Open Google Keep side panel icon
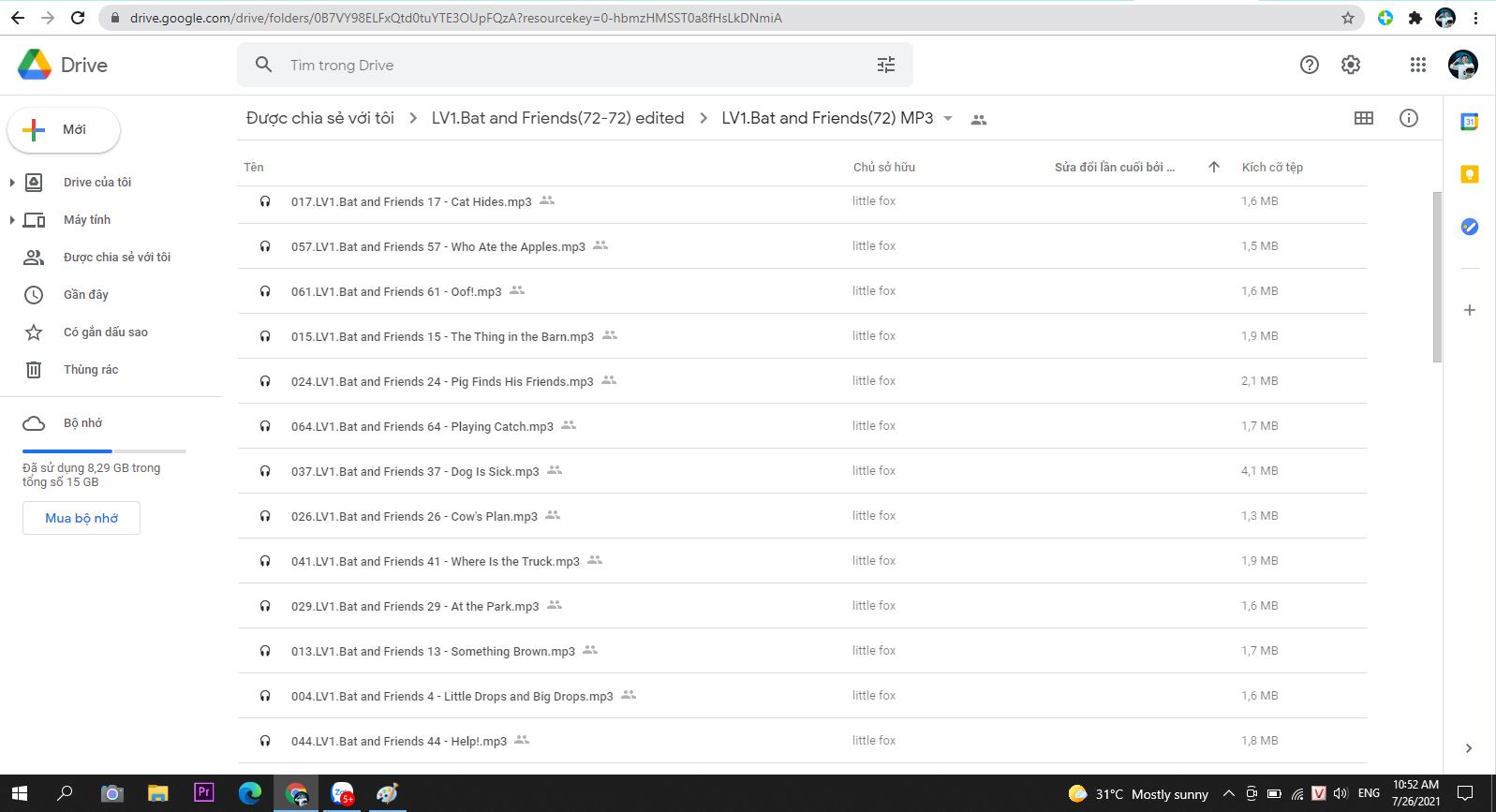The width and height of the screenshot is (1496, 812). pyautogui.click(x=1469, y=174)
